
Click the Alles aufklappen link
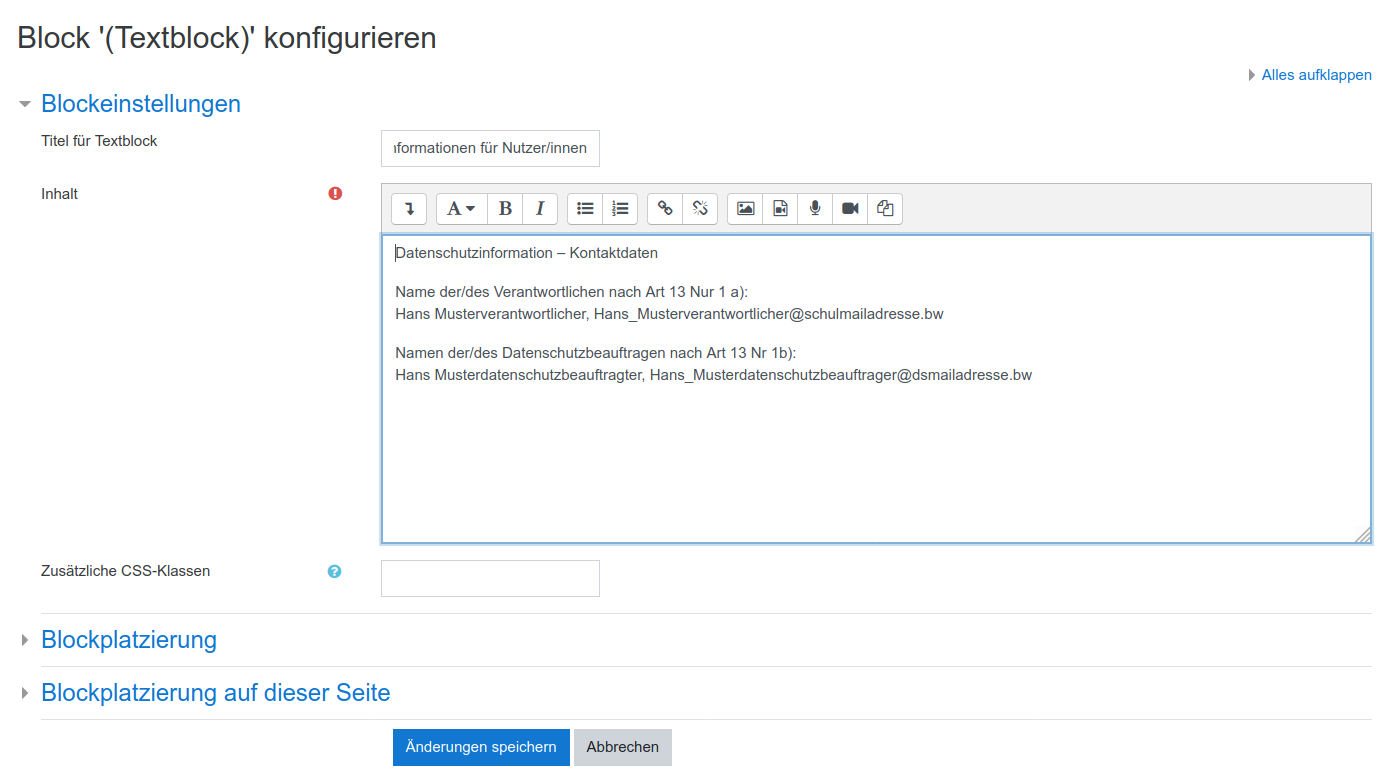click(1316, 75)
